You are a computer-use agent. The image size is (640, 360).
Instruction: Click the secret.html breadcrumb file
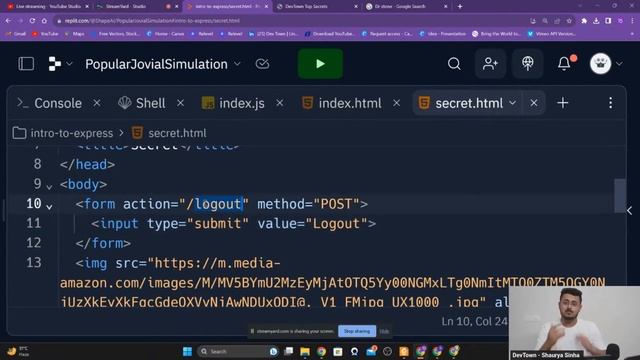(x=169, y=133)
